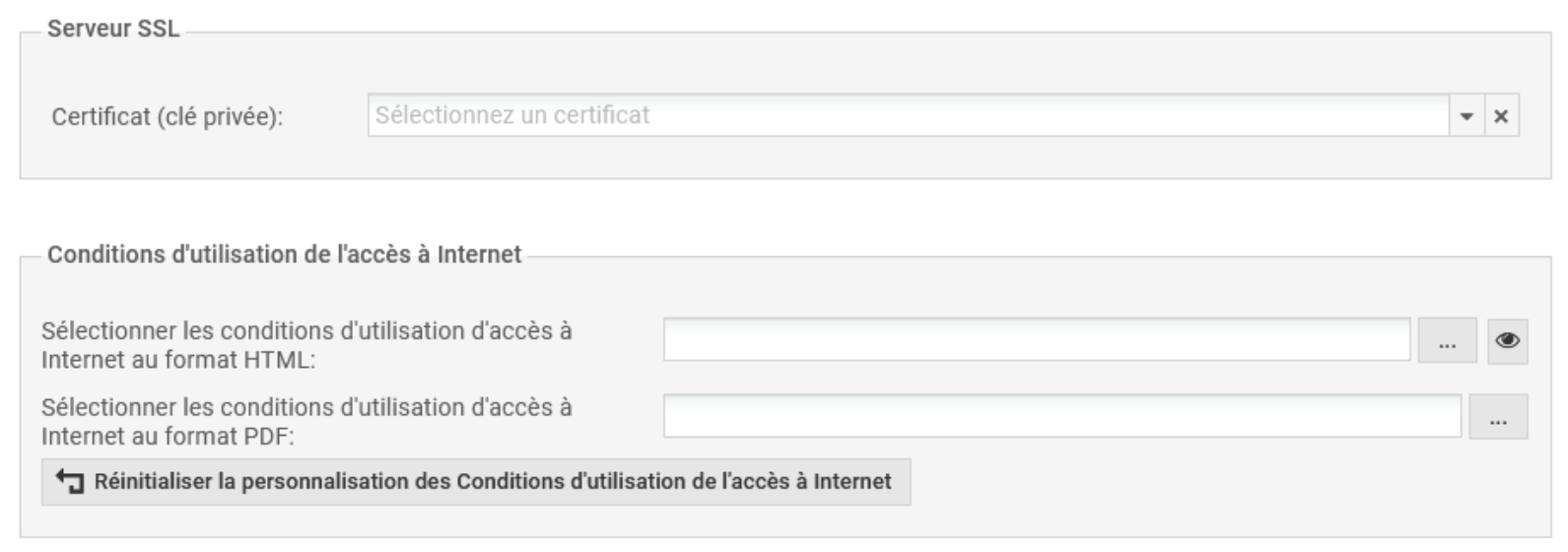This screenshot has height=552, width=1568.
Task: Click the reset arrow icon on the Réinitialiser button
Action: pyautogui.click(x=70, y=482)
